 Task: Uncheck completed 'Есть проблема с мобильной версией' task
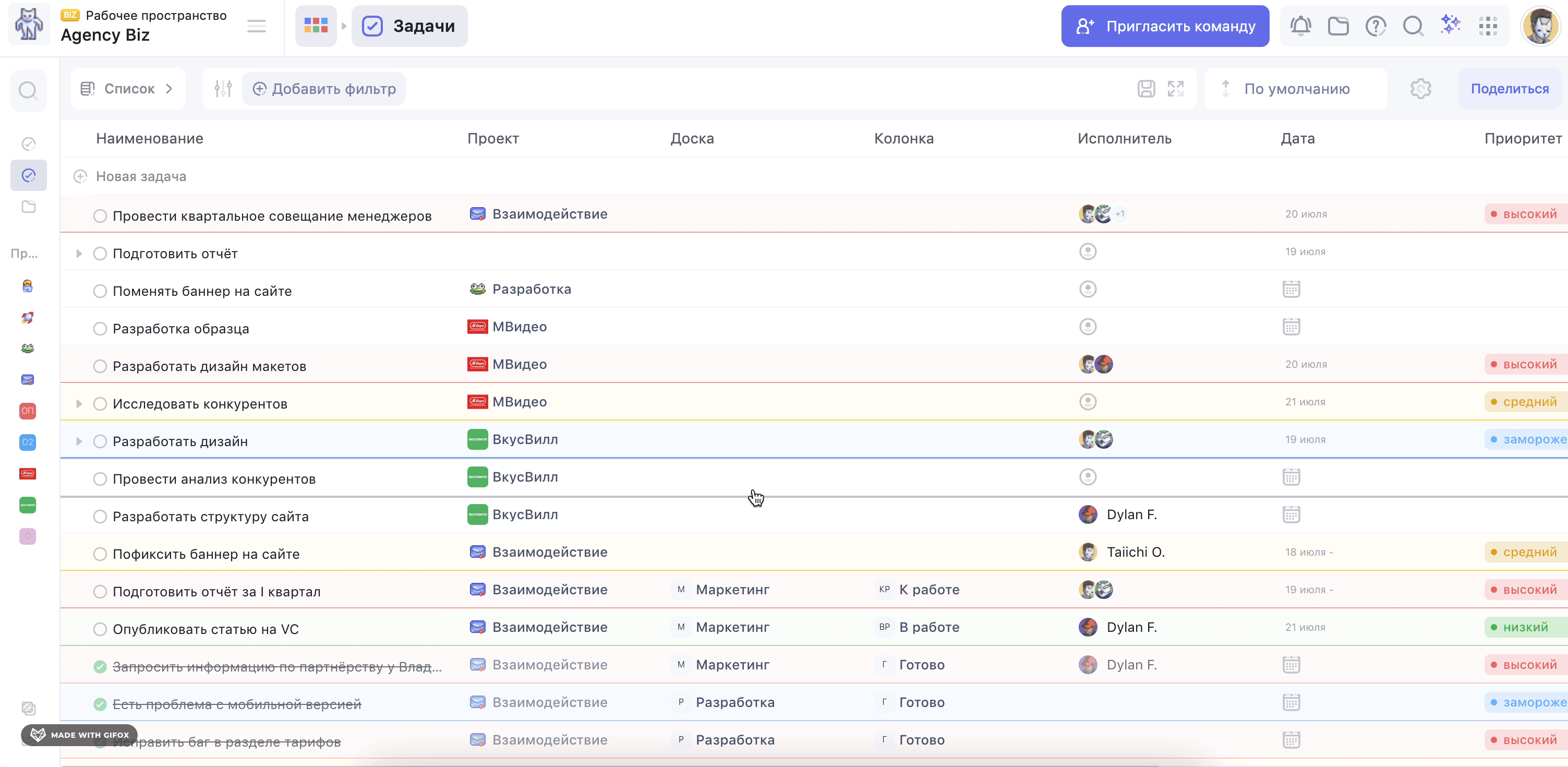pos(100,704)
